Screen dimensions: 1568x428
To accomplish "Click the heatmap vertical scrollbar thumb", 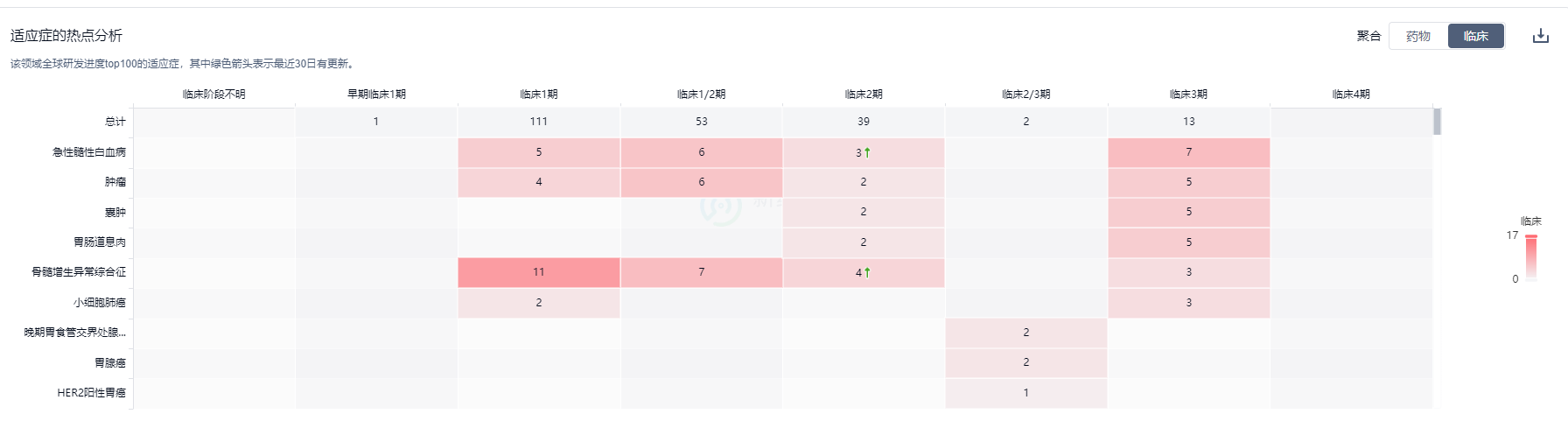I will click(1438, 122).
